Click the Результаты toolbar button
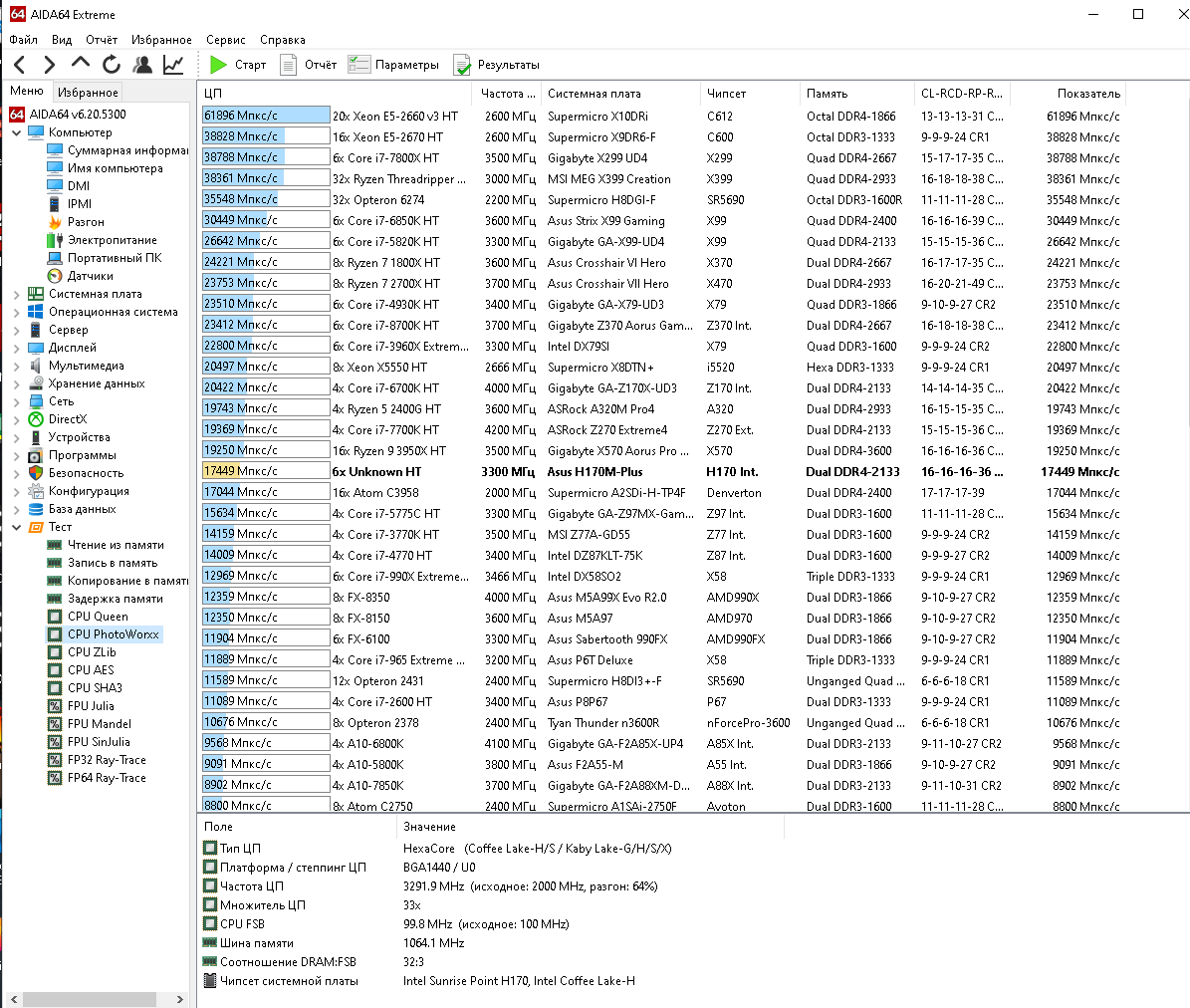Screen dimensions: 1190x1008 coord(496,65)
